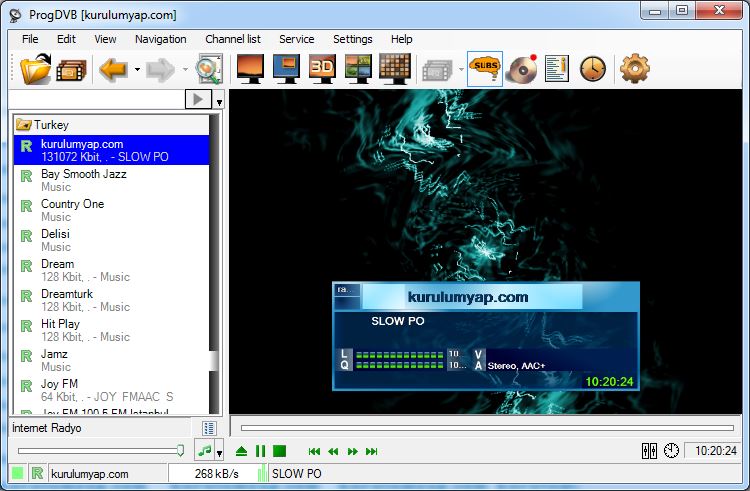Click the green music note audio icon
The width and height of the screenshot is (750, 491).
[x=205, y=451]
